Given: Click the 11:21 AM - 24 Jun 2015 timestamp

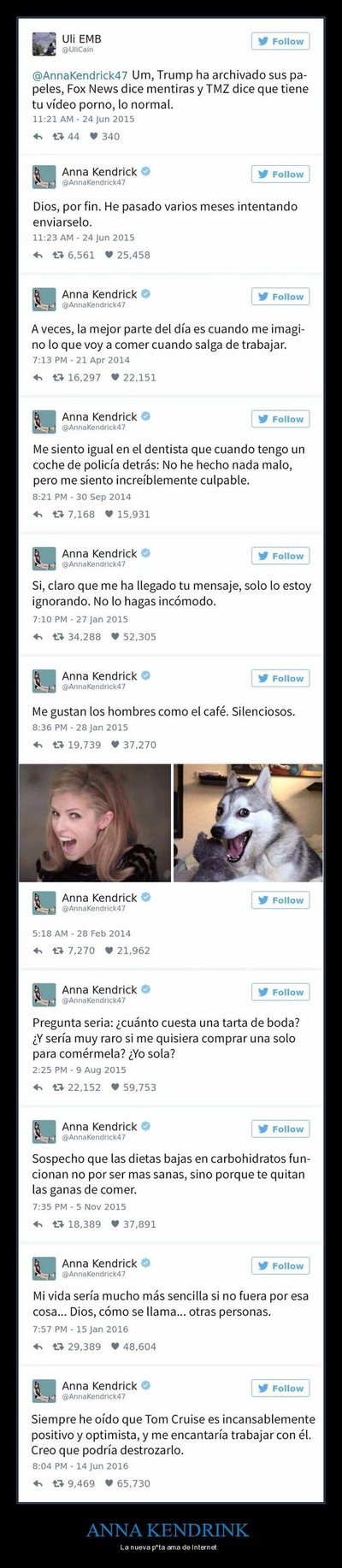Looking at the screenshot, I should point(83,120).
